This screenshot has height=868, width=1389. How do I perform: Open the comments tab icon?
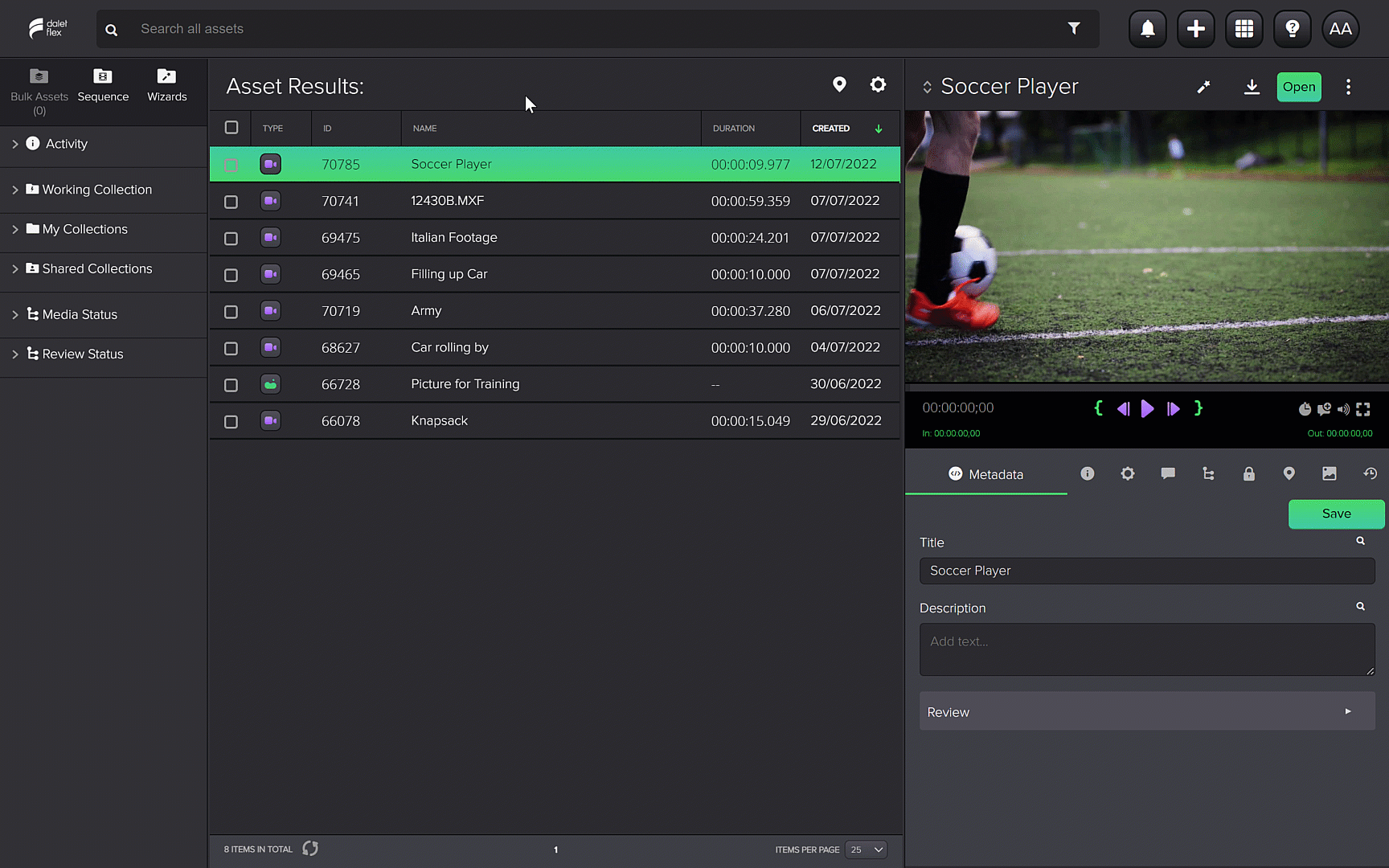click(x=1168, y=474)
